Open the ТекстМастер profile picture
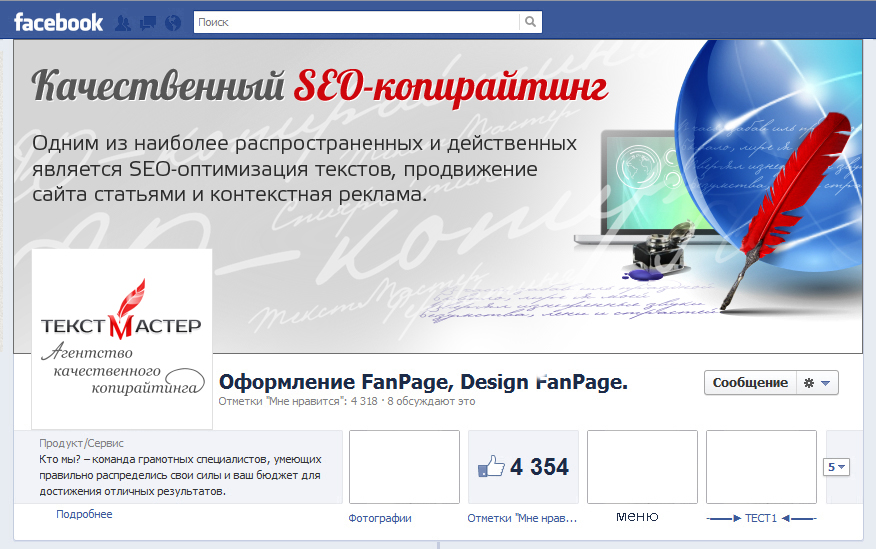The width and height of the screenshot is (876, 549). point(122,339)
